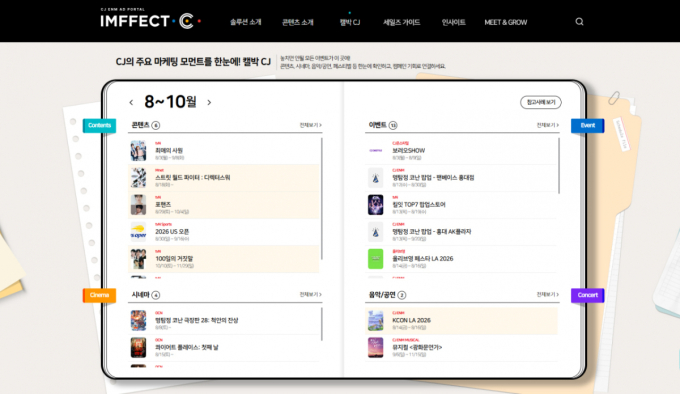The height and width of the screenshot is (394, 680).
Task: Open the 명탐정 코난 극장판 28 poster thumbnail
Action: coord(138,321)
